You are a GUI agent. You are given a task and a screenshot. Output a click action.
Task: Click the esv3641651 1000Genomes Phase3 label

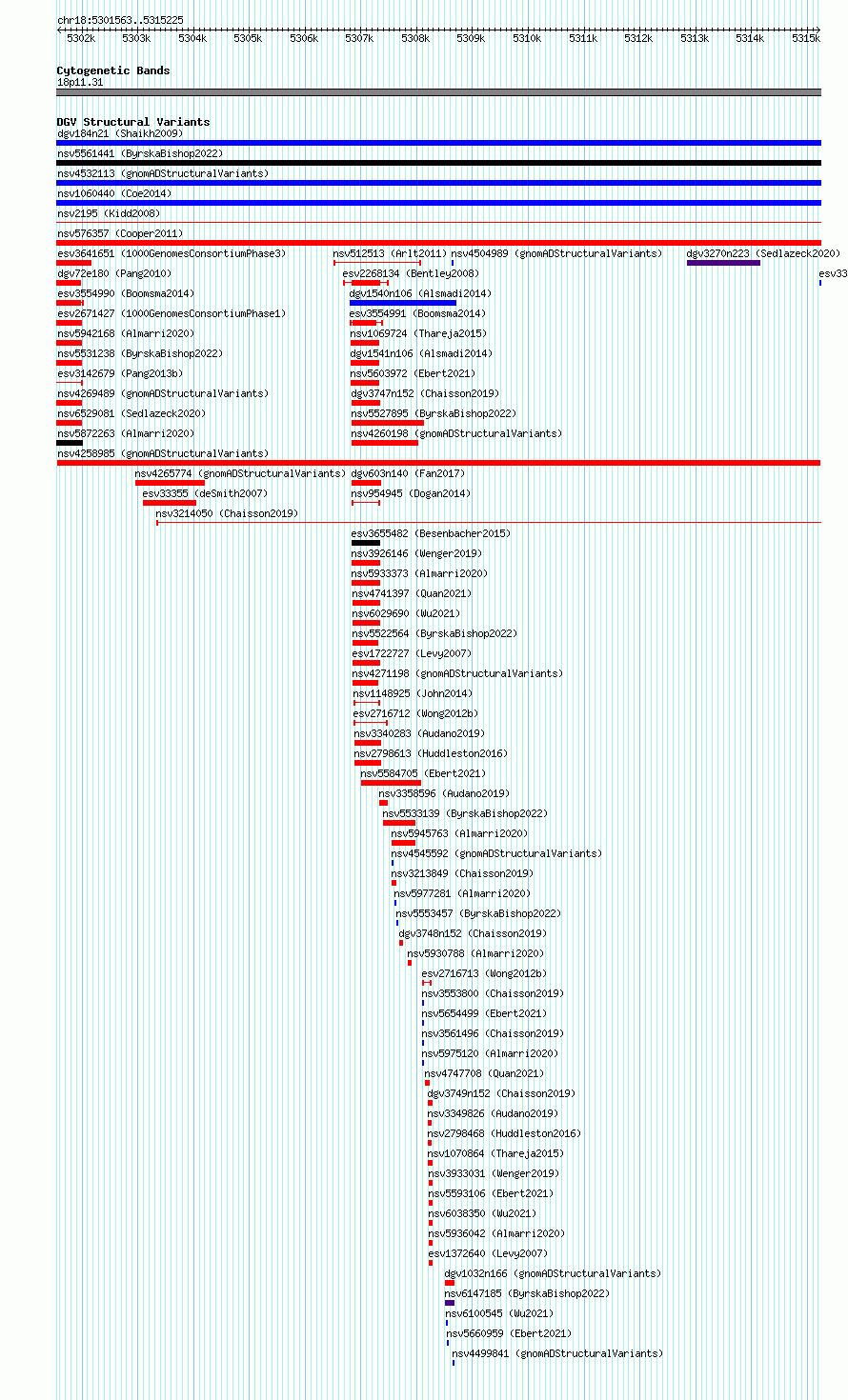click(x=172, y=253)
